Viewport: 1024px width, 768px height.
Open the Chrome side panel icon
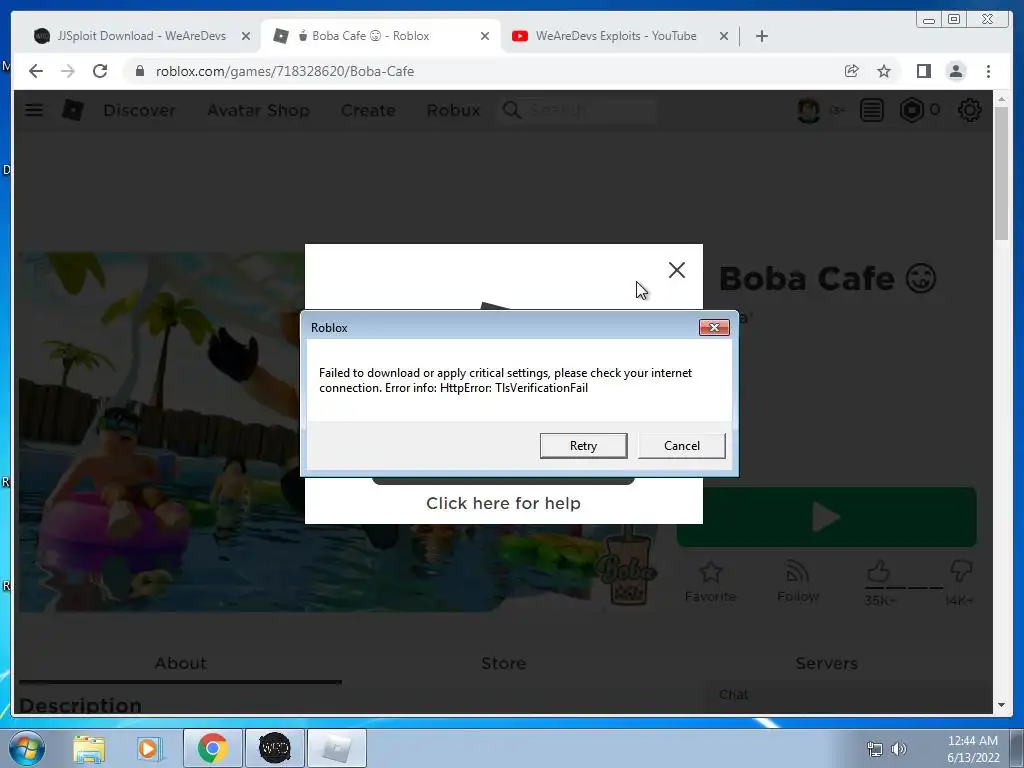(923, 71)
